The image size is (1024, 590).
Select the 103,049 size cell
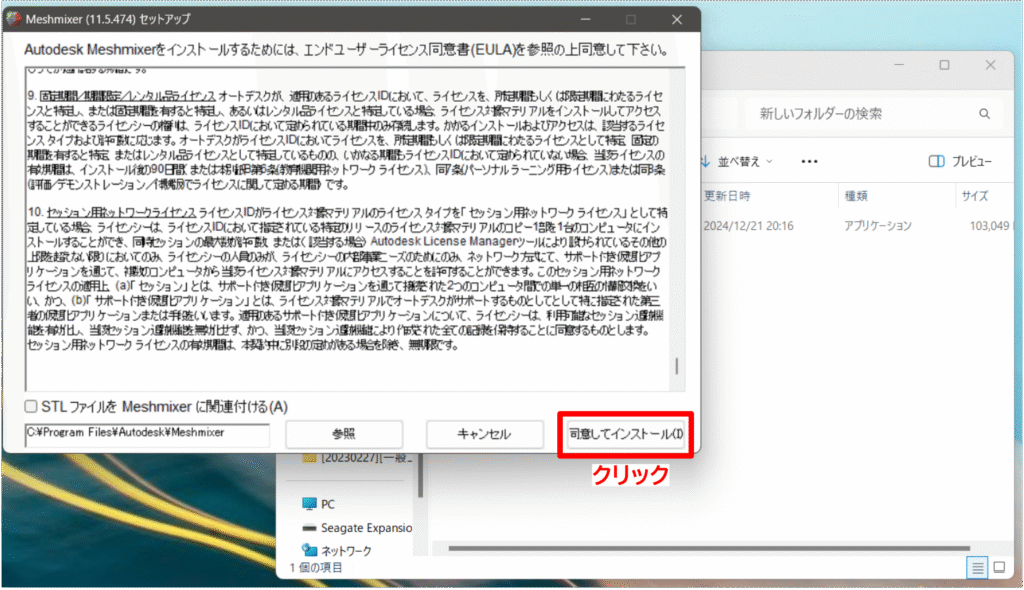(x=989, y=226)
